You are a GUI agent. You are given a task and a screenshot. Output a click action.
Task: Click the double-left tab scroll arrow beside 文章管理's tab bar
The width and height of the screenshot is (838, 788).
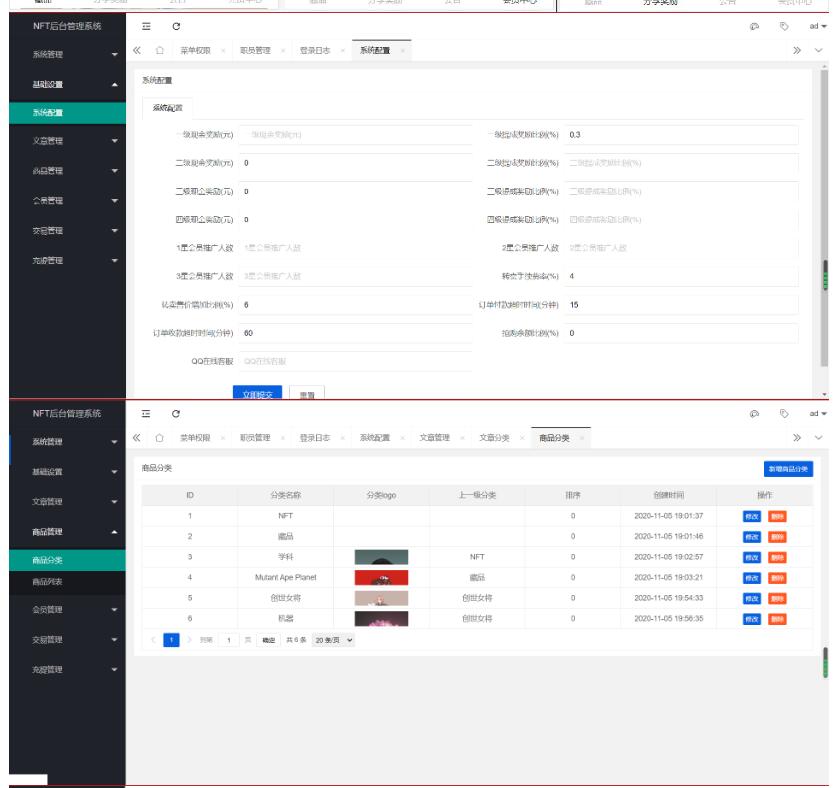136,438
